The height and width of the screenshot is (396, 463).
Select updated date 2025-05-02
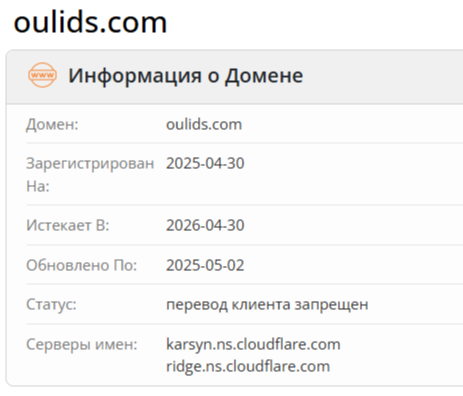click(205, 265)
